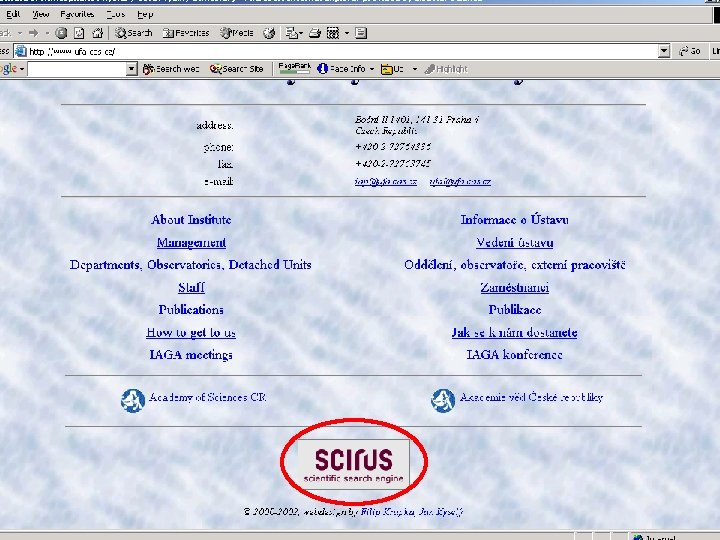
Task: Open the Akademie věd České republiky link
Action: pos(531,398)
